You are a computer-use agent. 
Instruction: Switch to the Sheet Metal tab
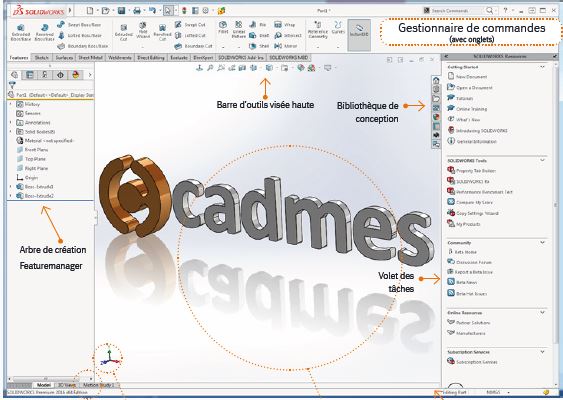click(x=90, y=57)
